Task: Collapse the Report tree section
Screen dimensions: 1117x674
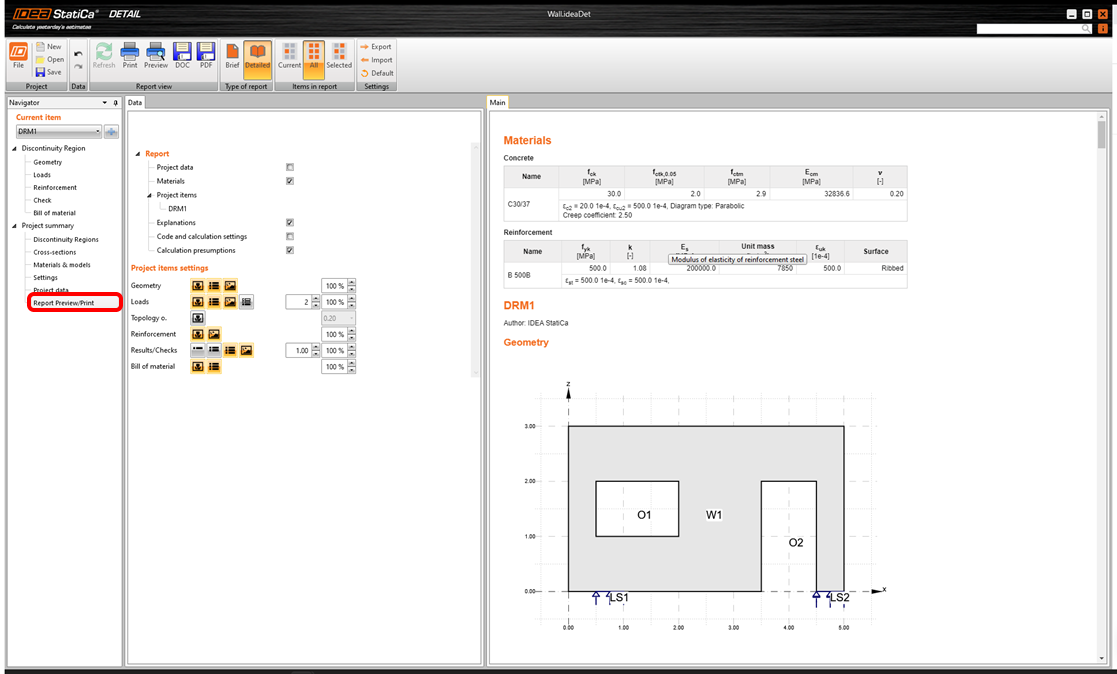Action: 137,154
